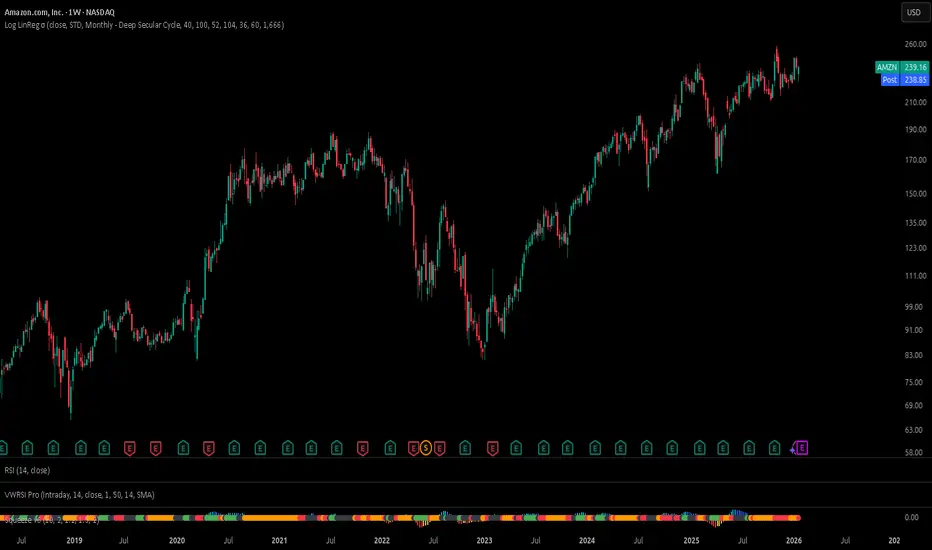Image resolution: width=932 pixels, height=550 pixels.
Task: Click the last green earnings marker before the purple one
Action: (774, 448)
